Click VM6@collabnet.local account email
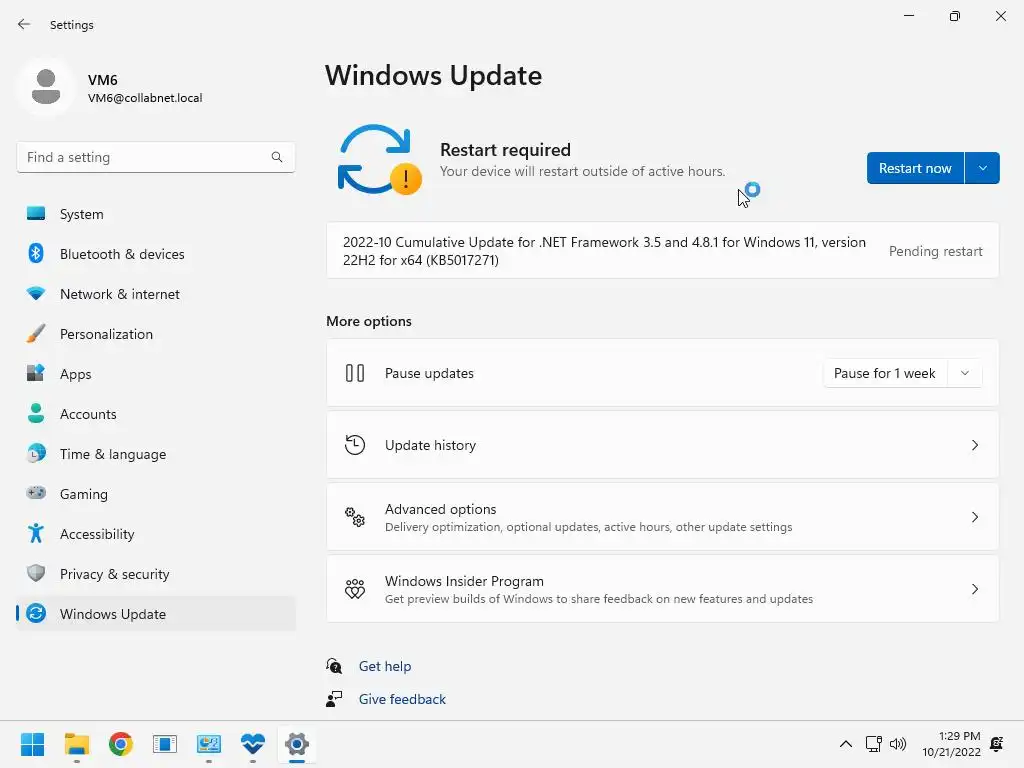1024x768 pixels. pyautogui.click(x=145, y=98)
